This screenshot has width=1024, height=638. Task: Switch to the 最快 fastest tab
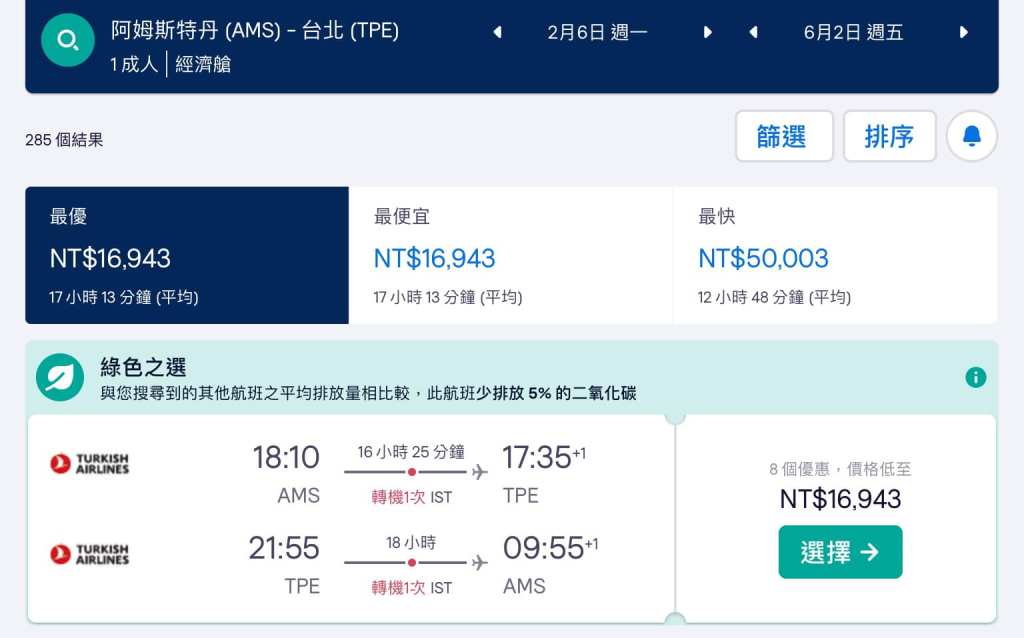835,255
